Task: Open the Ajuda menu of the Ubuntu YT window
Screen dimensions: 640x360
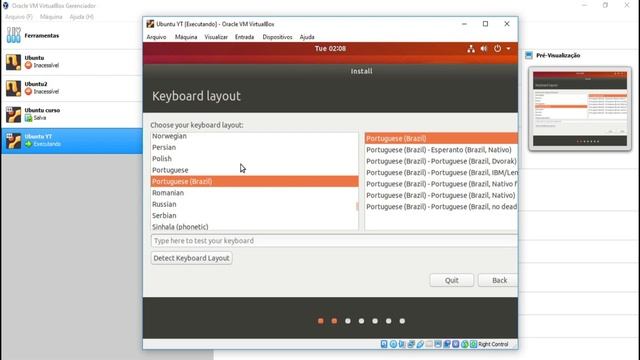Action: [x=307, y=37]
